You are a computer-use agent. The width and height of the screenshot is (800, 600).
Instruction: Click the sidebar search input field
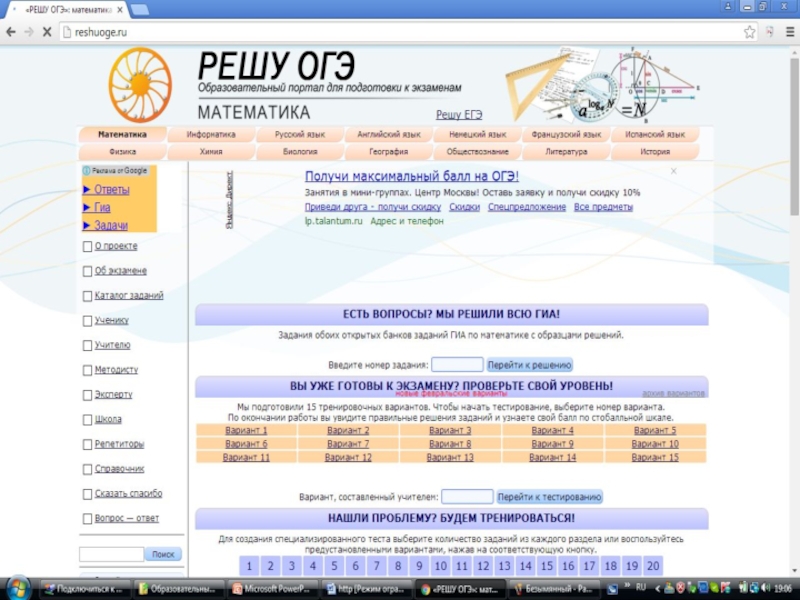click(x=111, y=554)
